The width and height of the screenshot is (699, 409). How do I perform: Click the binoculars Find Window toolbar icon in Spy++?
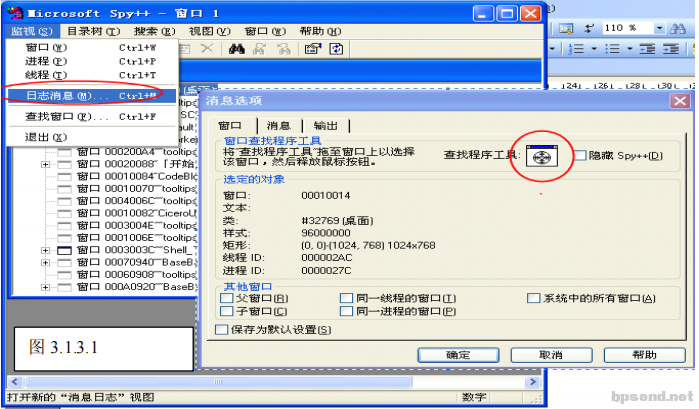(237, 49)
